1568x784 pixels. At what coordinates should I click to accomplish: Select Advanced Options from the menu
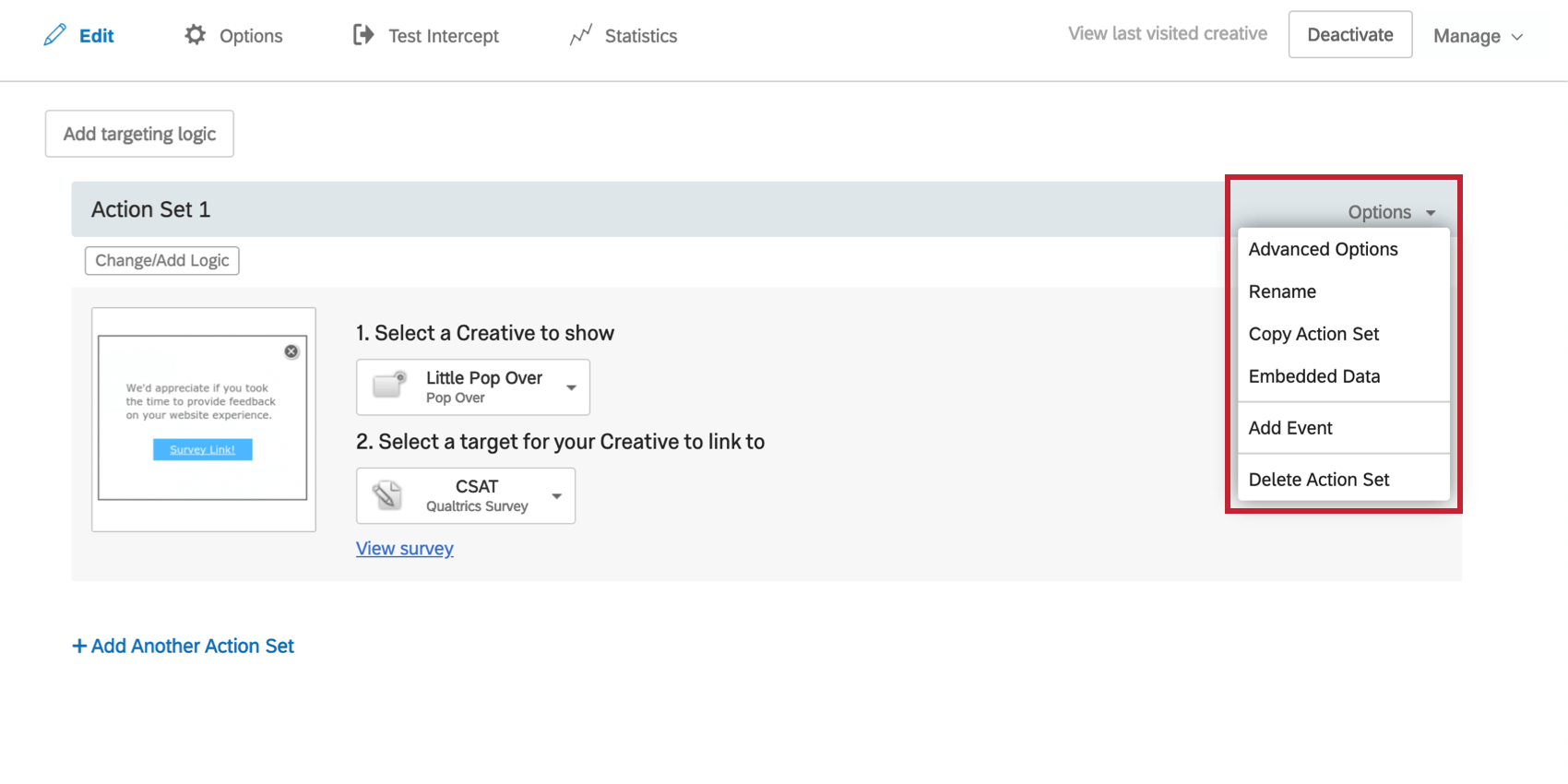point(1323,249)
